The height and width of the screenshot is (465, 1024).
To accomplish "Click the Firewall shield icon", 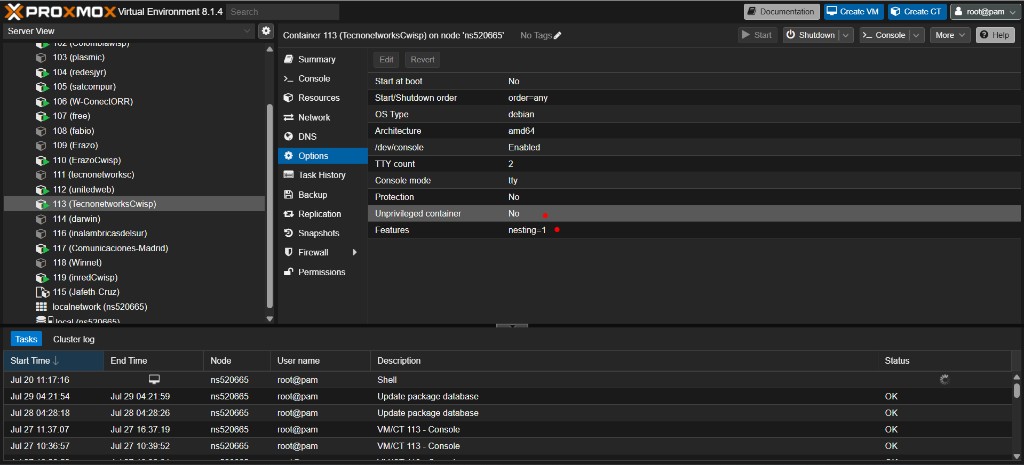I will 288,252.
